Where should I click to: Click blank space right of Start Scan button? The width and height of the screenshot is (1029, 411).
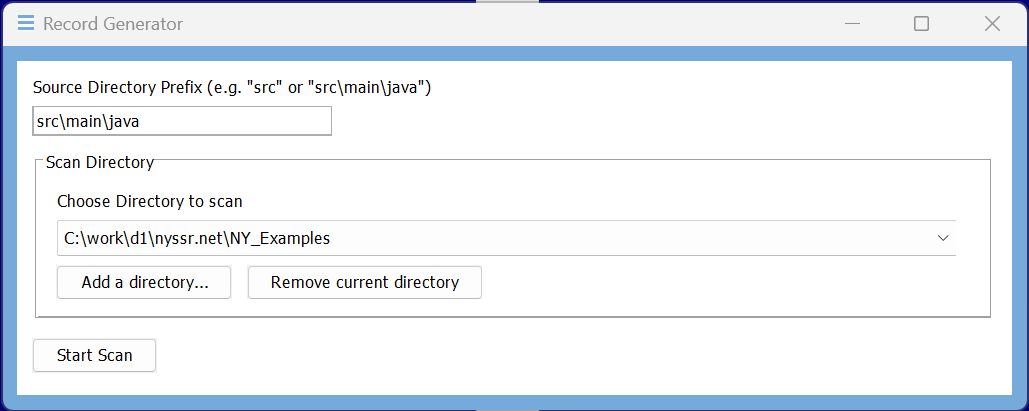(x=500, y=355)
